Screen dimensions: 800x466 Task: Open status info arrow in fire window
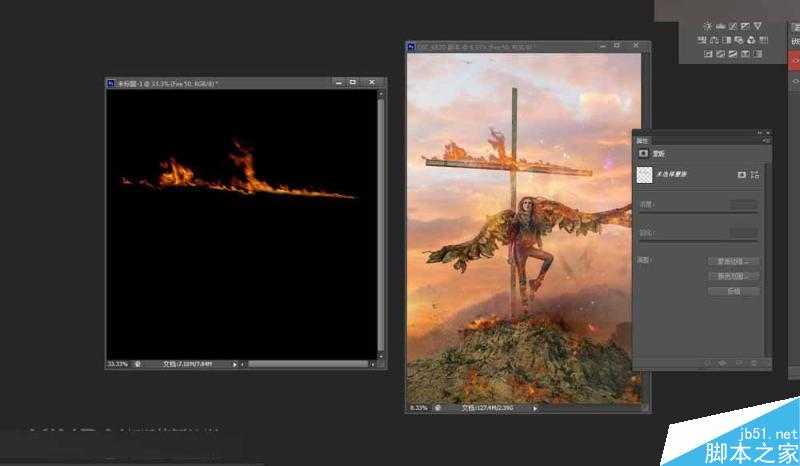[235, 364]
